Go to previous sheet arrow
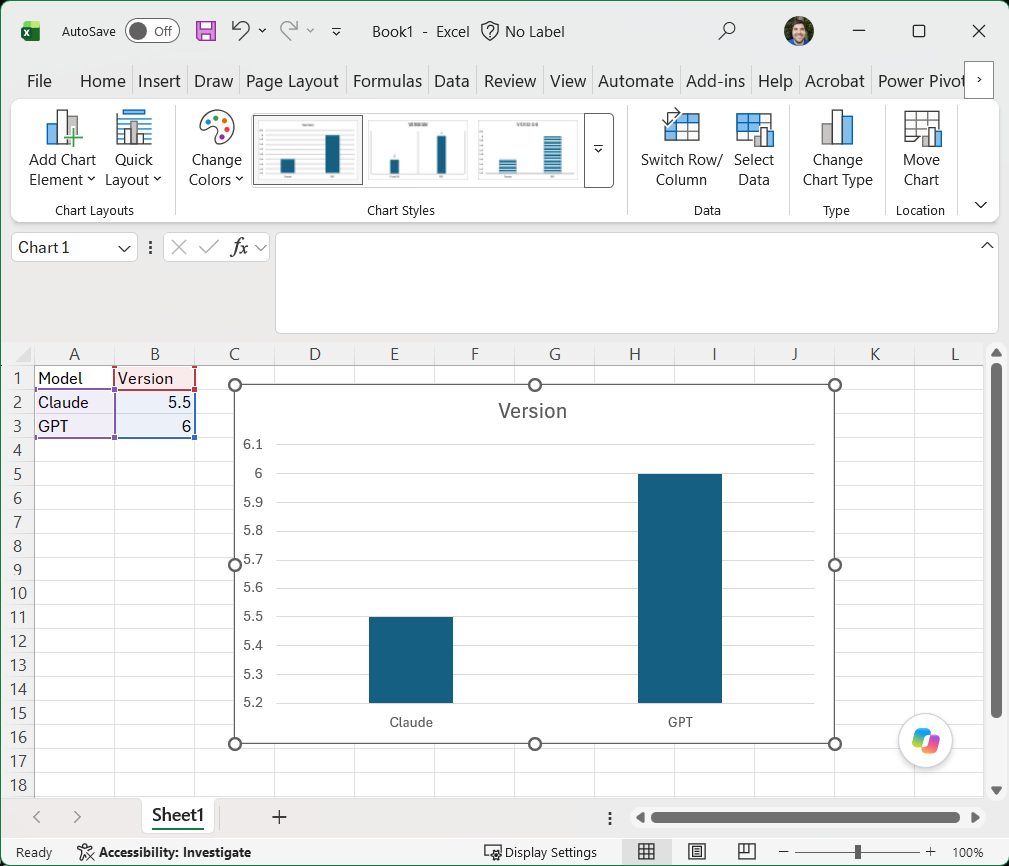This screenshot has width=1009, height=866. coord(37,817)
